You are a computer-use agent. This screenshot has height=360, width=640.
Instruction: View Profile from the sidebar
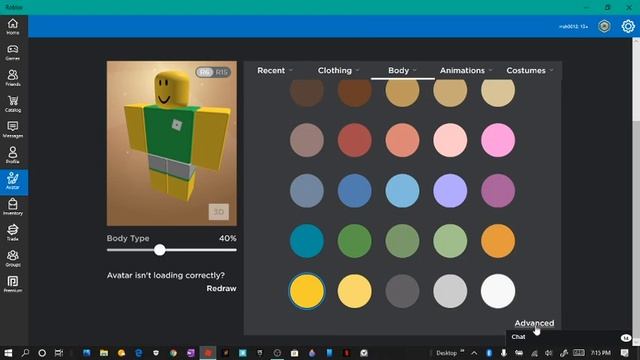13,155
